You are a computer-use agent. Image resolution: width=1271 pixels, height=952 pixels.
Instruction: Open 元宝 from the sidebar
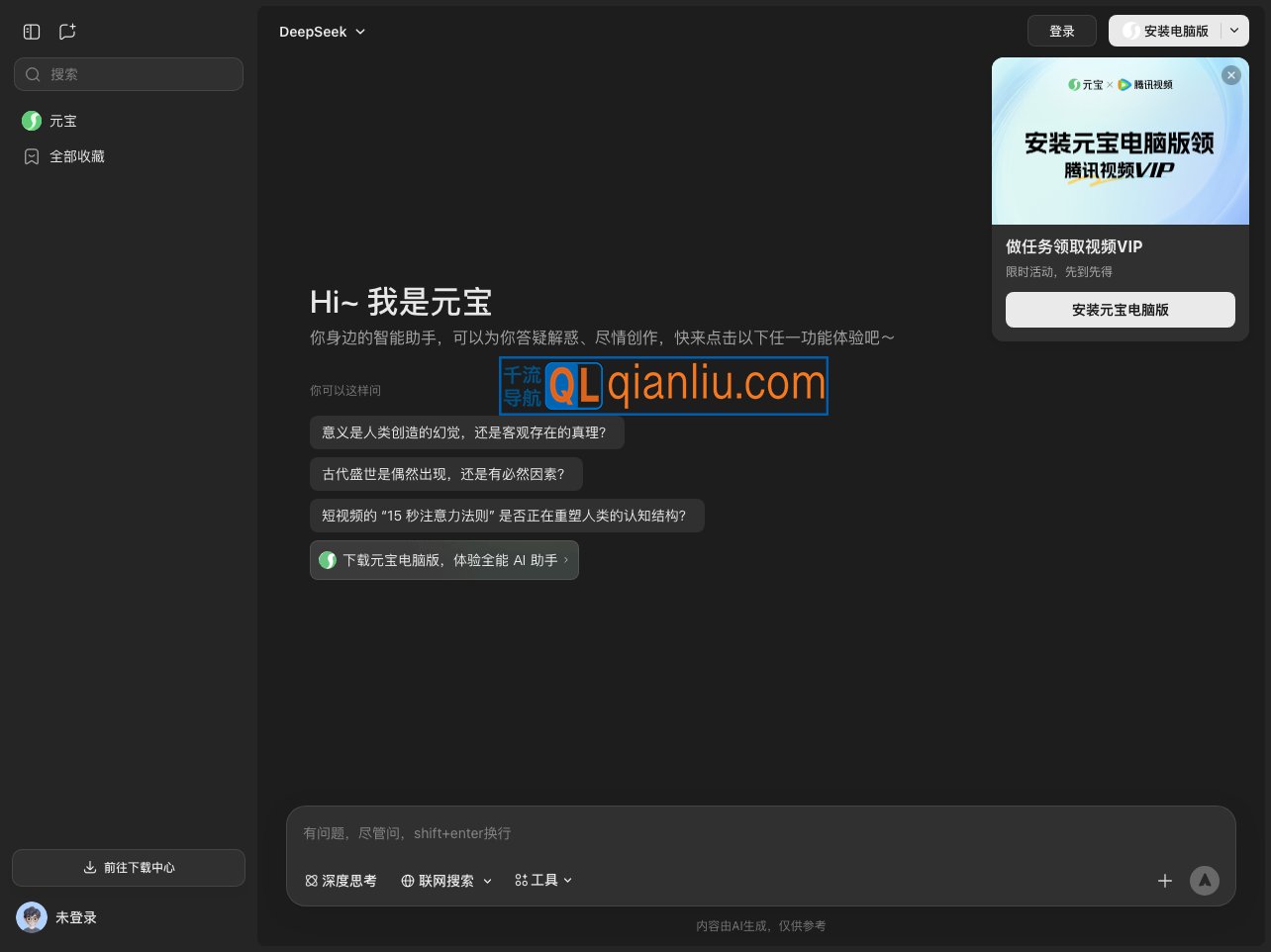pyautogui.click(x=62, y=121)
